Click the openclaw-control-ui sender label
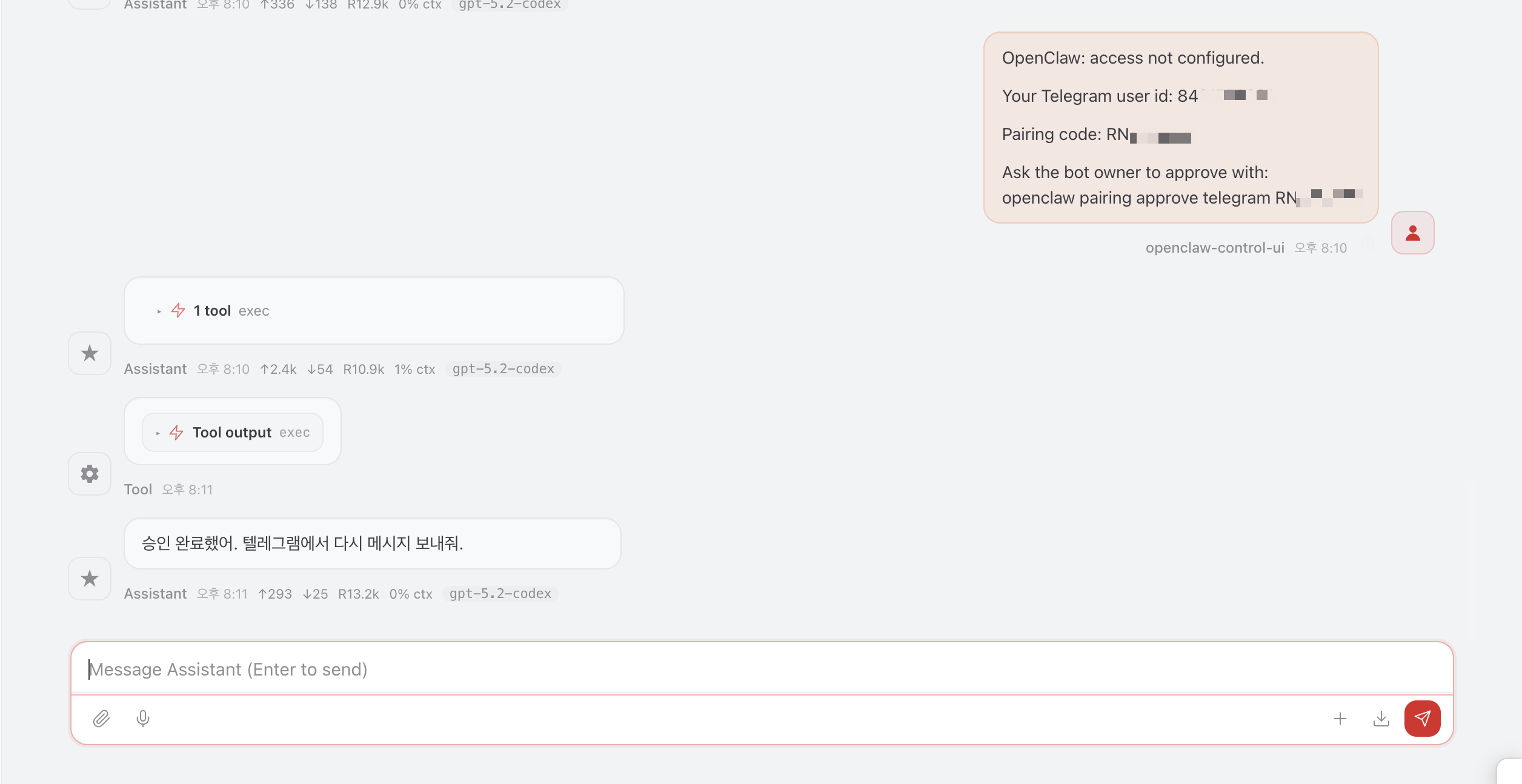1522x784 pixels. pyautogui.click(x=1214, y=248)
